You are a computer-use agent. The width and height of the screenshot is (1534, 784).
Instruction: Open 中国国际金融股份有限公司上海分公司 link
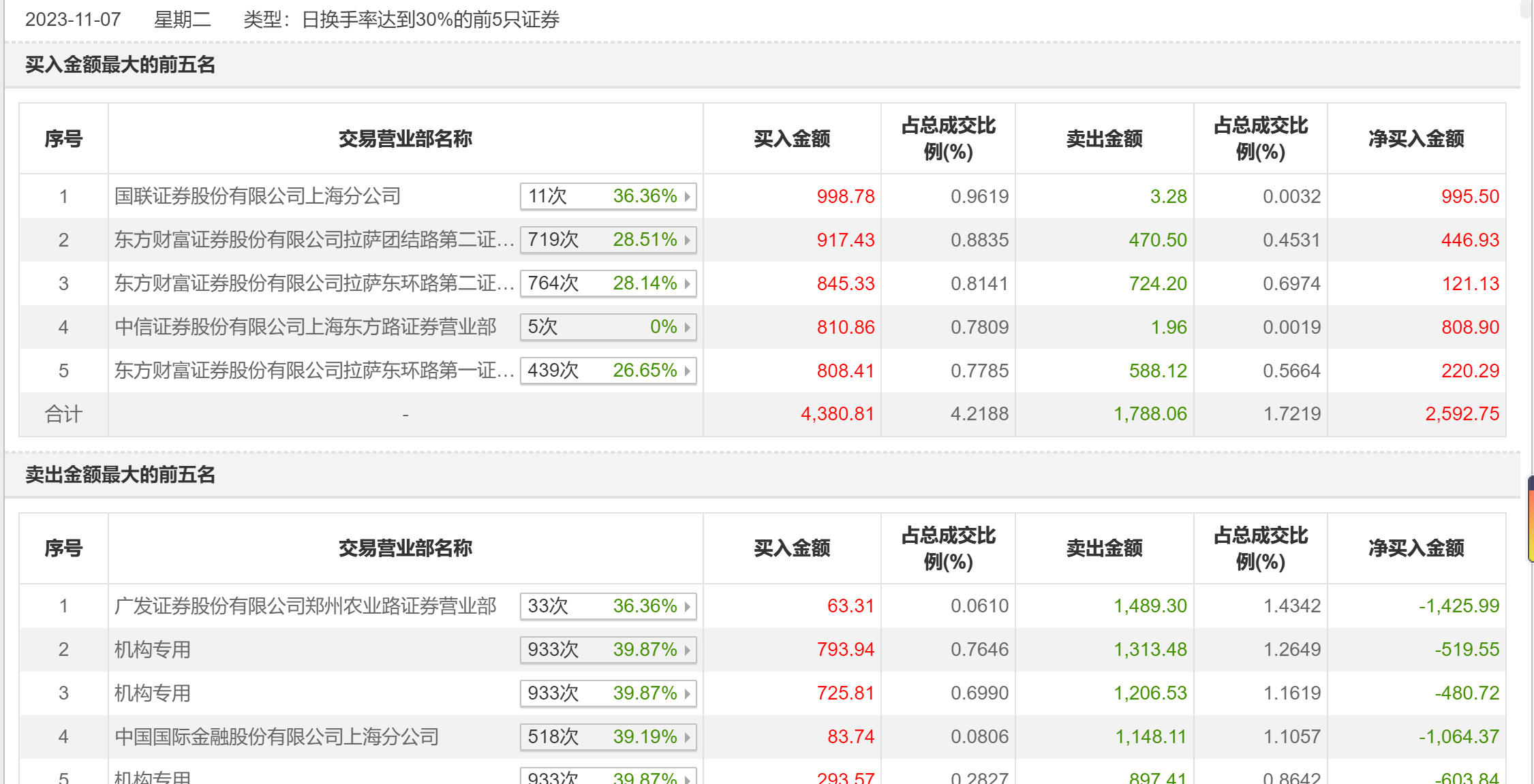coord(277,737)
